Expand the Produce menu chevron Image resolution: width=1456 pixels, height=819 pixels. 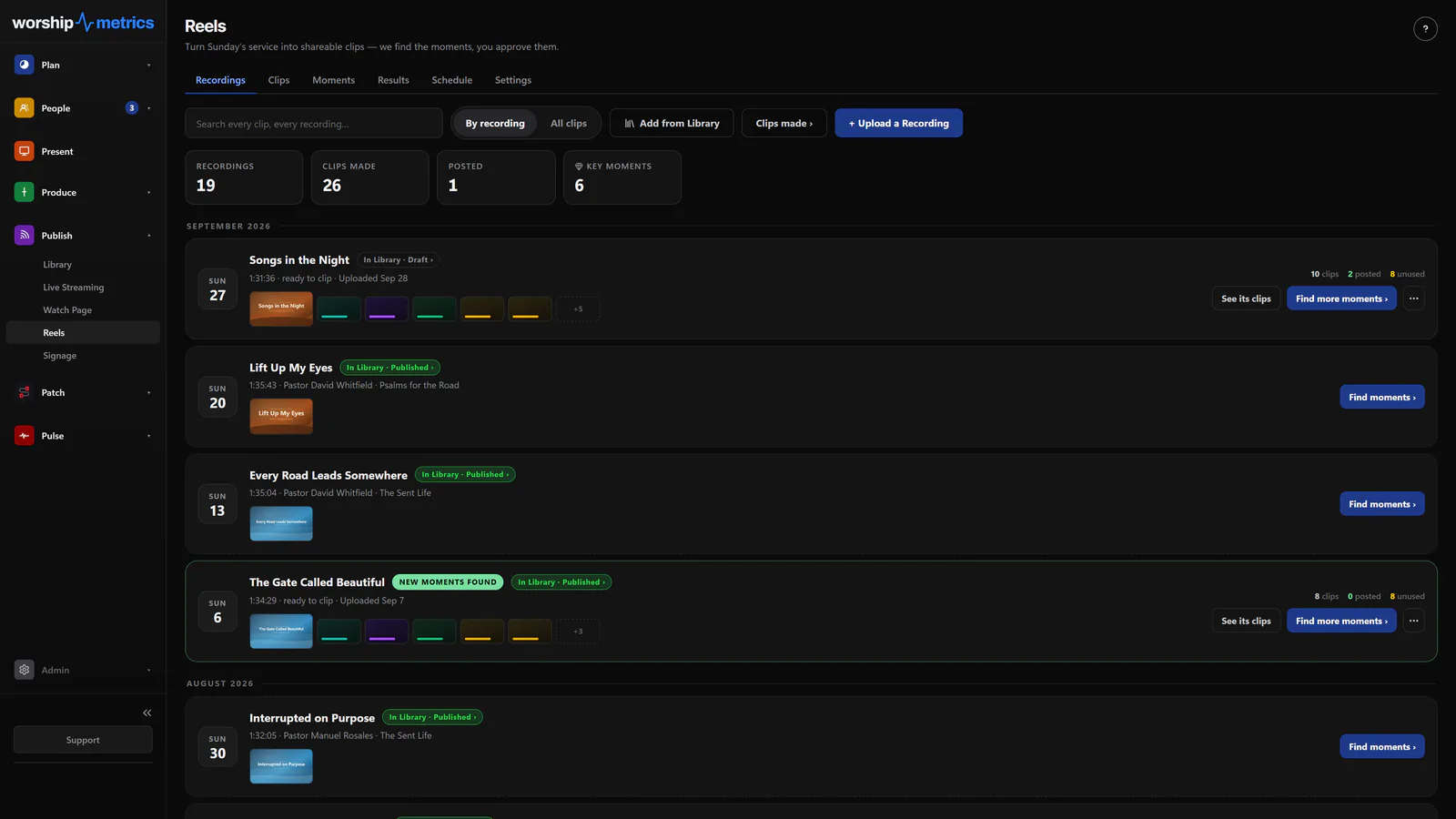(149, 192)
